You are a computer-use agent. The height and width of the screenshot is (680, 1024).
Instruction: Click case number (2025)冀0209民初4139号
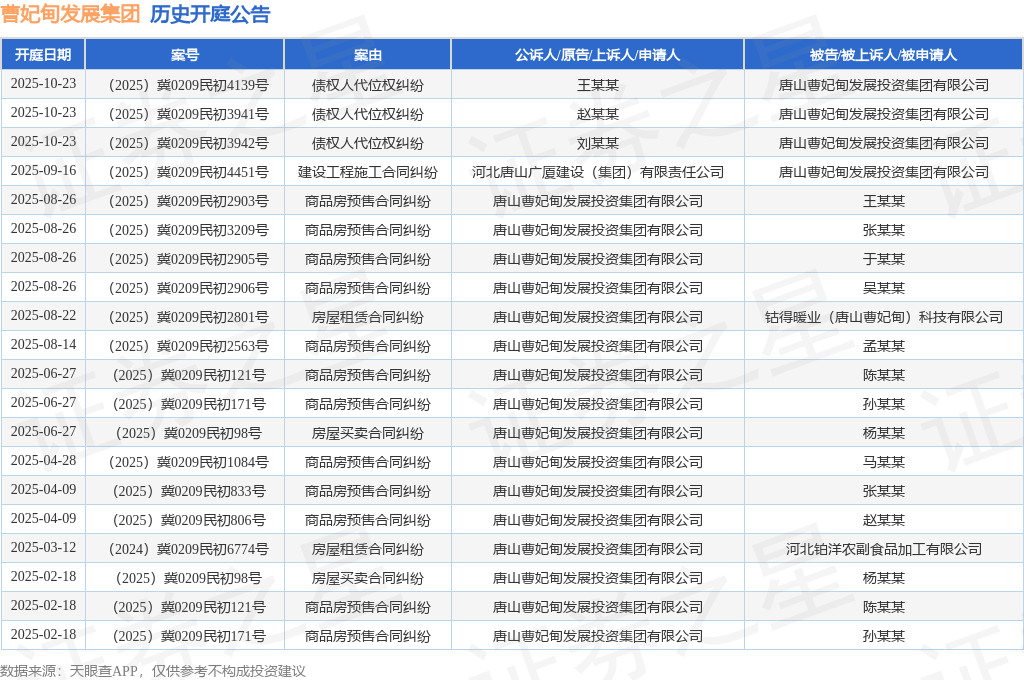click(189, 86)
